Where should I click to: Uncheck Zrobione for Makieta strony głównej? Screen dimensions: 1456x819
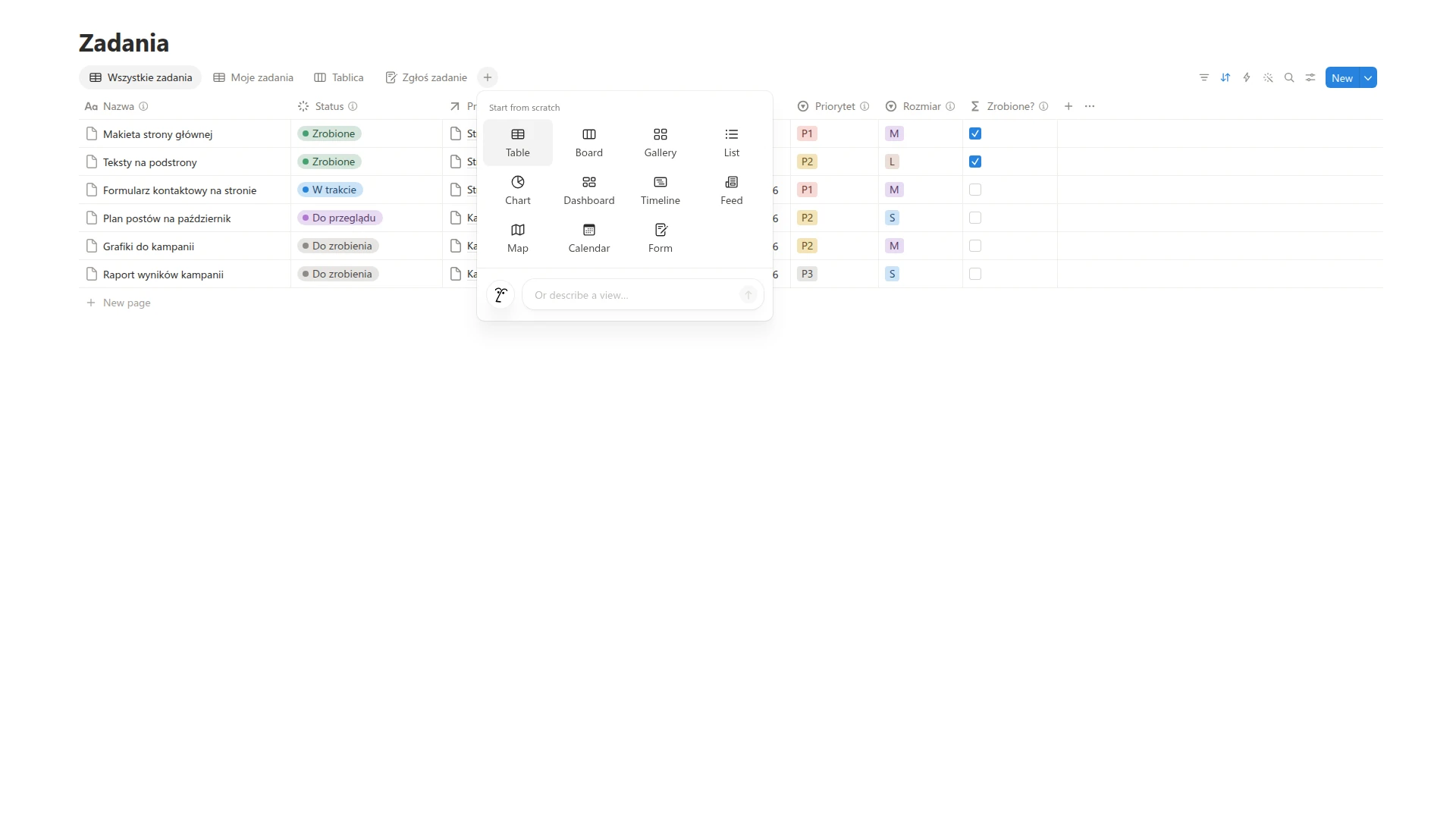[x=975, y=133]
